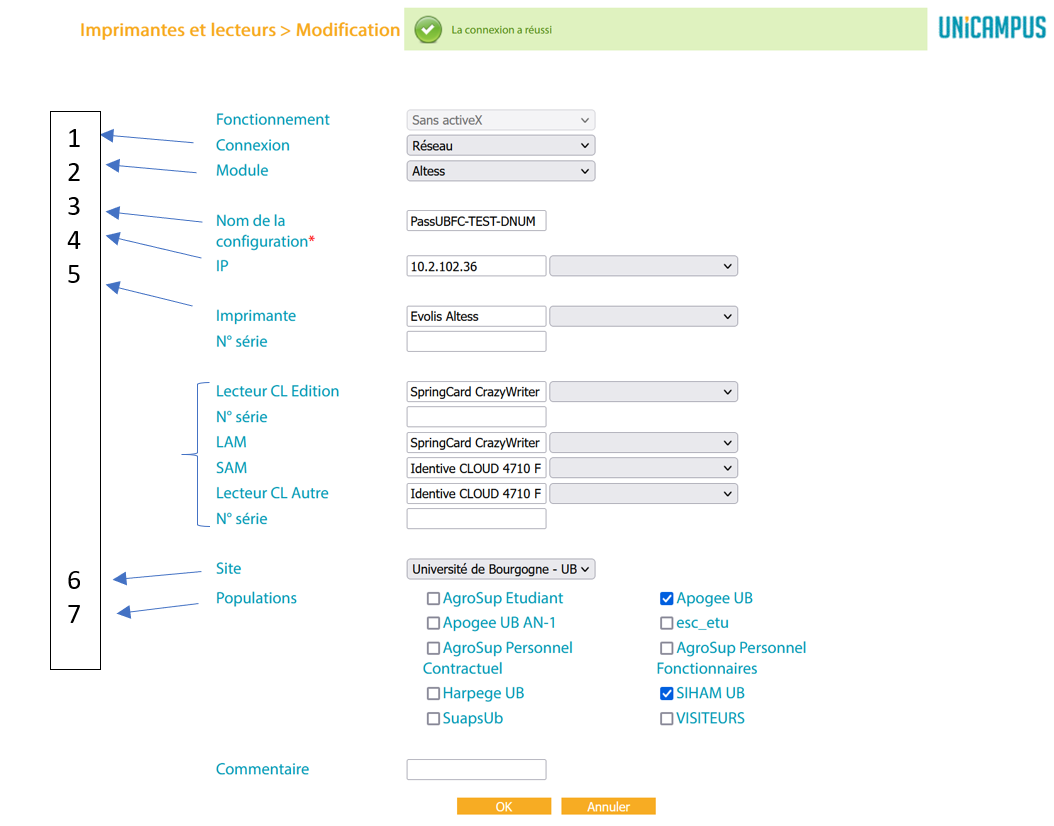Check AgroSup Personnel Fonctionnaires checkbox

(667, 648)
